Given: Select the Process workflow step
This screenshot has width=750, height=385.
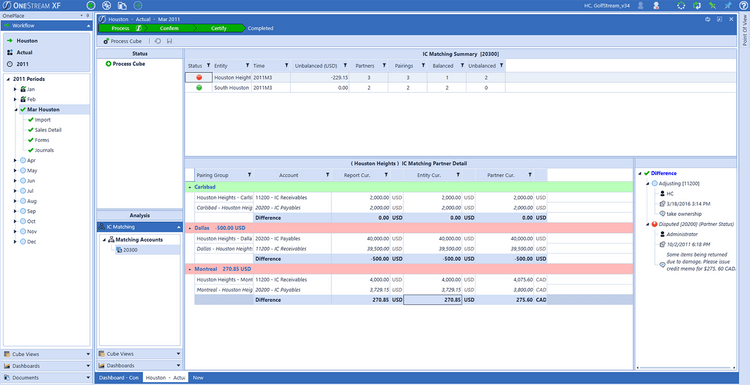Looking at the screenshot, I should (x=123, y=28).
